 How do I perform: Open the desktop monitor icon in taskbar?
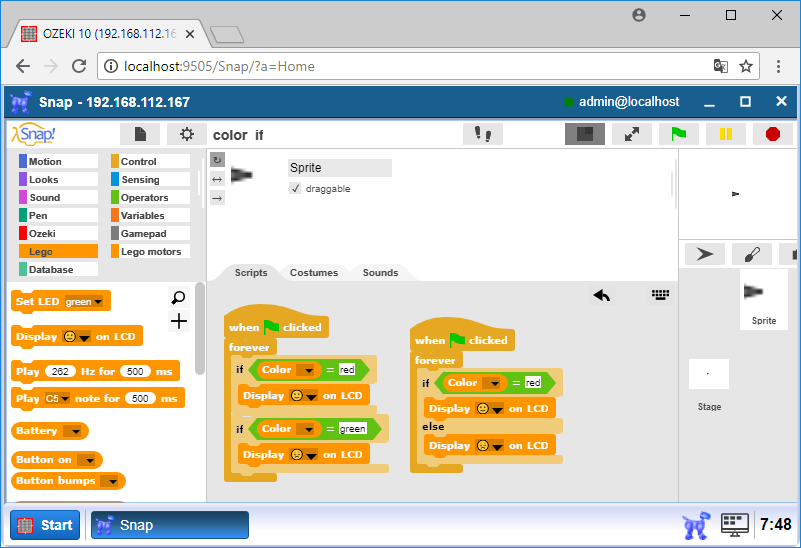tap(735, 525)
